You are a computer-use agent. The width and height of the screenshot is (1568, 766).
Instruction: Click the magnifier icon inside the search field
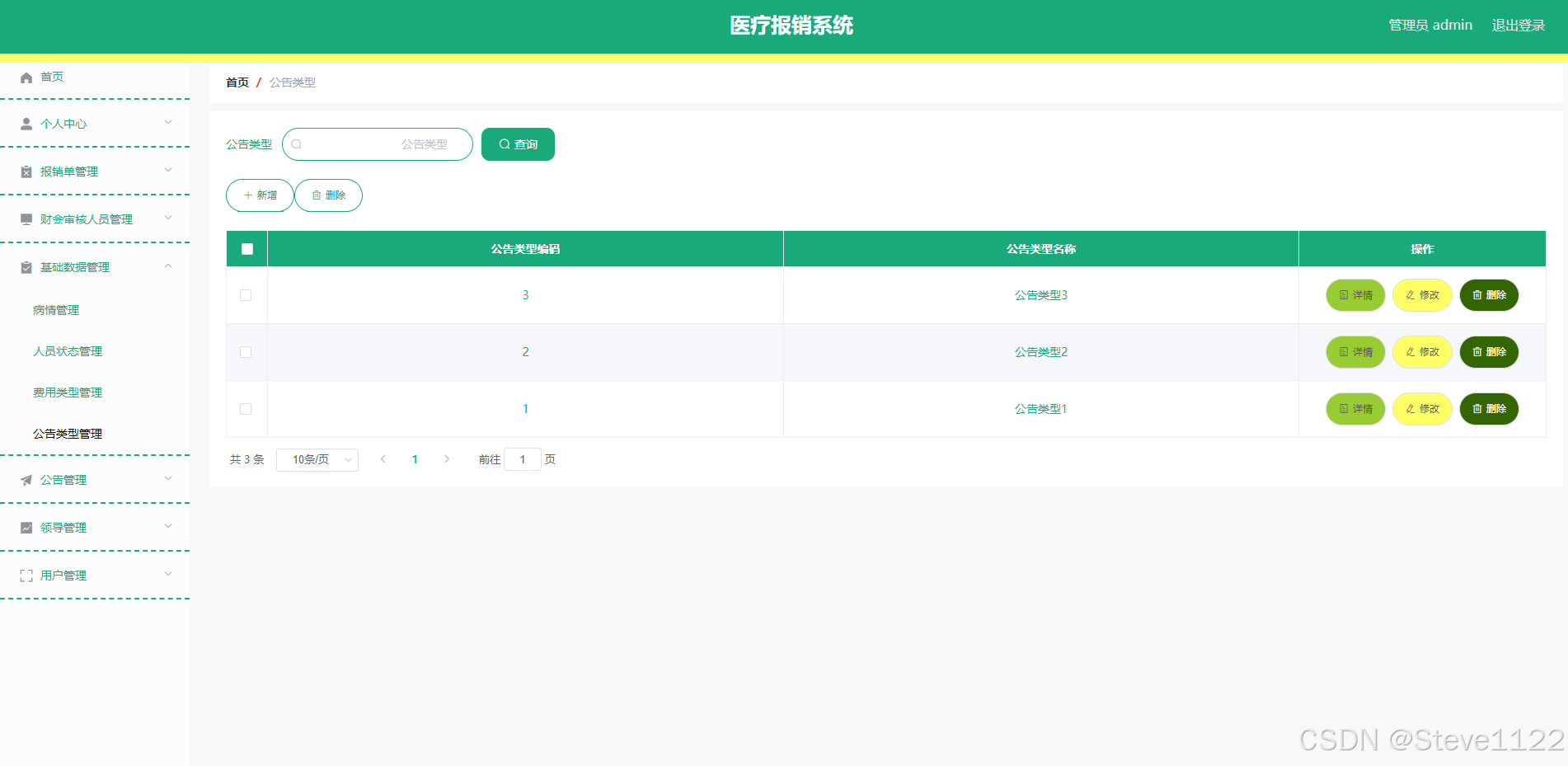click(x=297, y=144)
